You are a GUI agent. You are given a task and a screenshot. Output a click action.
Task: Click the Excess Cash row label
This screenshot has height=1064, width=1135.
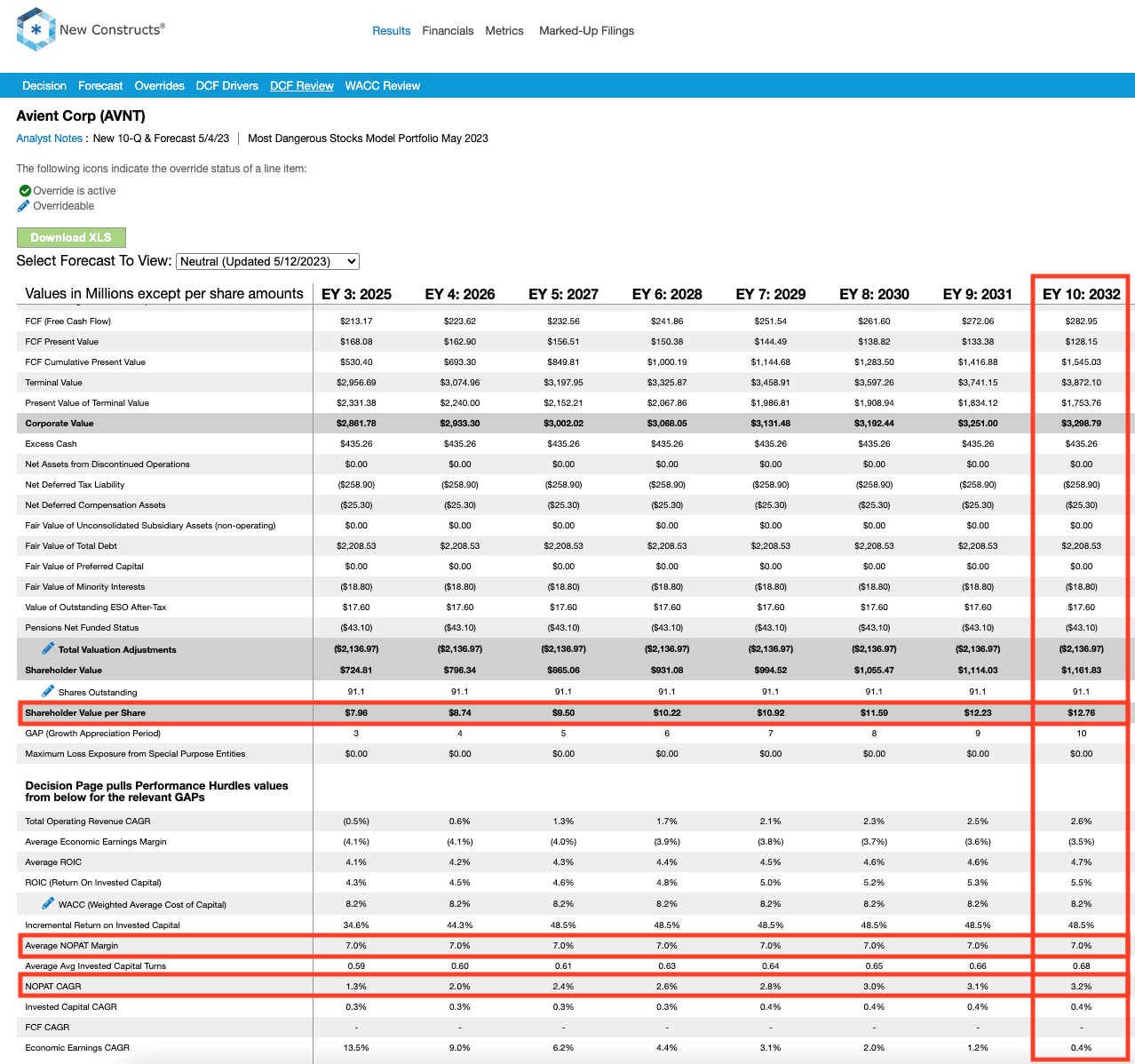click(51, 444)
